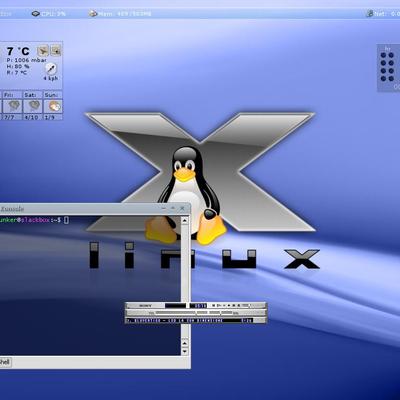Screen dimensions: 400x400
Task: Click the 'H: 80 %' humidity text
Action: pos(18,66)
